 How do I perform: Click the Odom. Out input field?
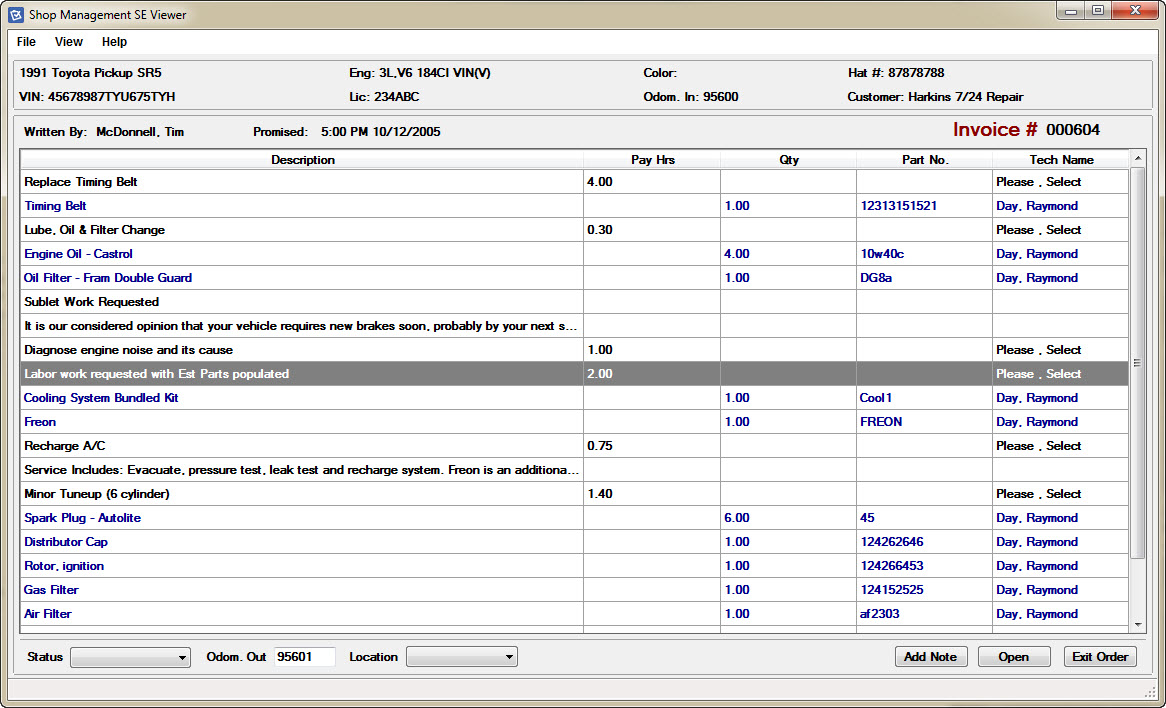click(x=305, y=657)
